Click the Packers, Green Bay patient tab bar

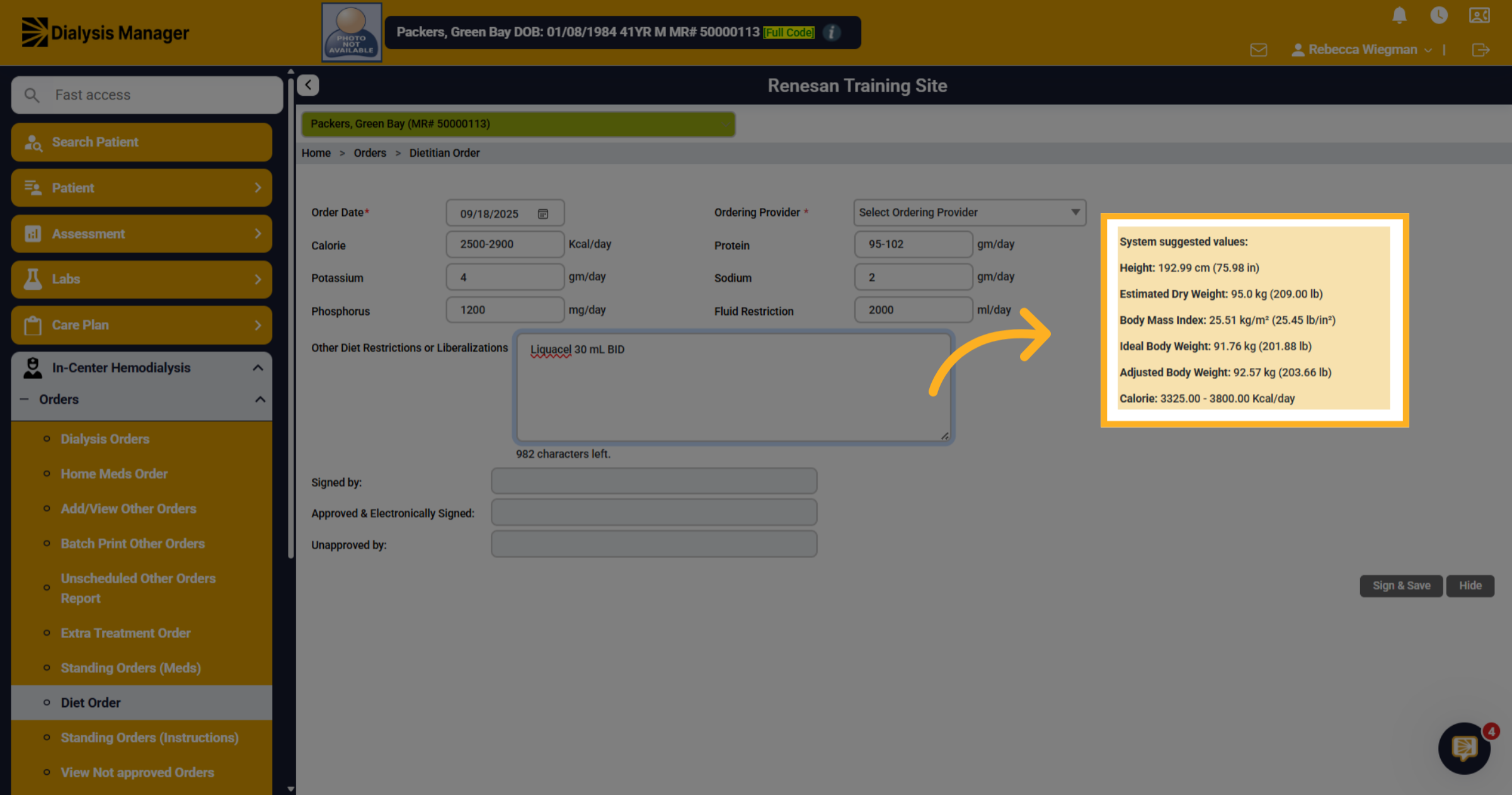[x=518, y=124]
